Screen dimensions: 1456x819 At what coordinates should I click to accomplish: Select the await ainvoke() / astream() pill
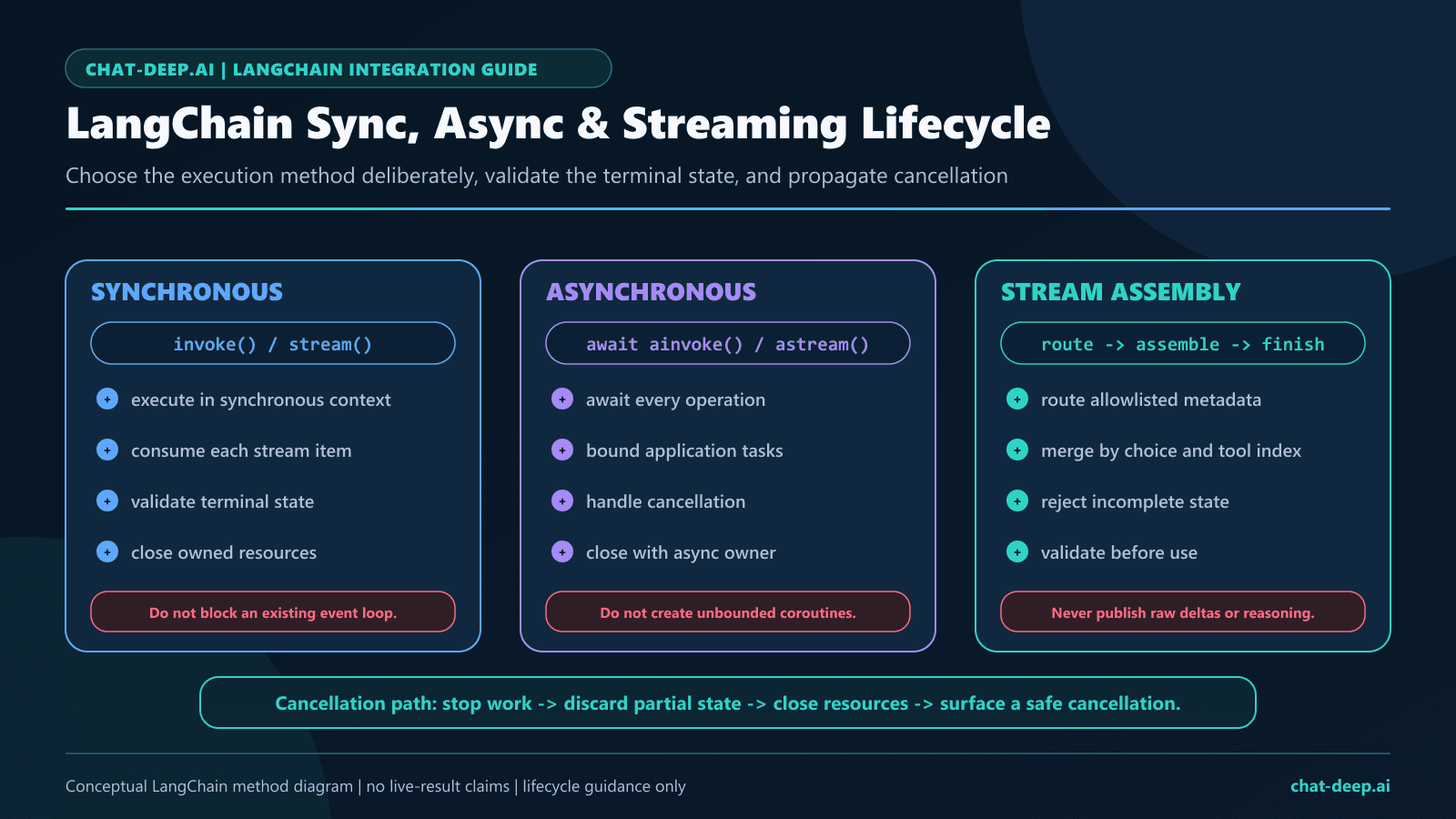[x=728, y=343]
